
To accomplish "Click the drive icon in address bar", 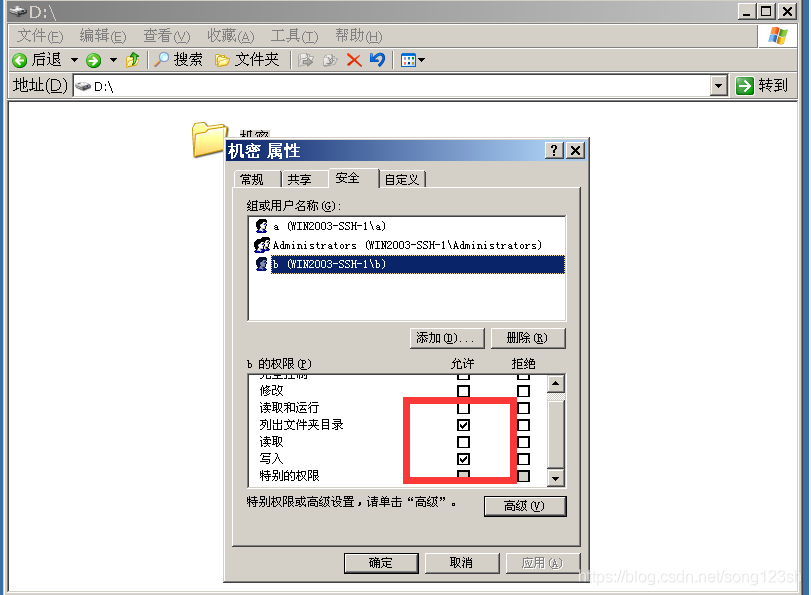I will [x=83, y=86].
